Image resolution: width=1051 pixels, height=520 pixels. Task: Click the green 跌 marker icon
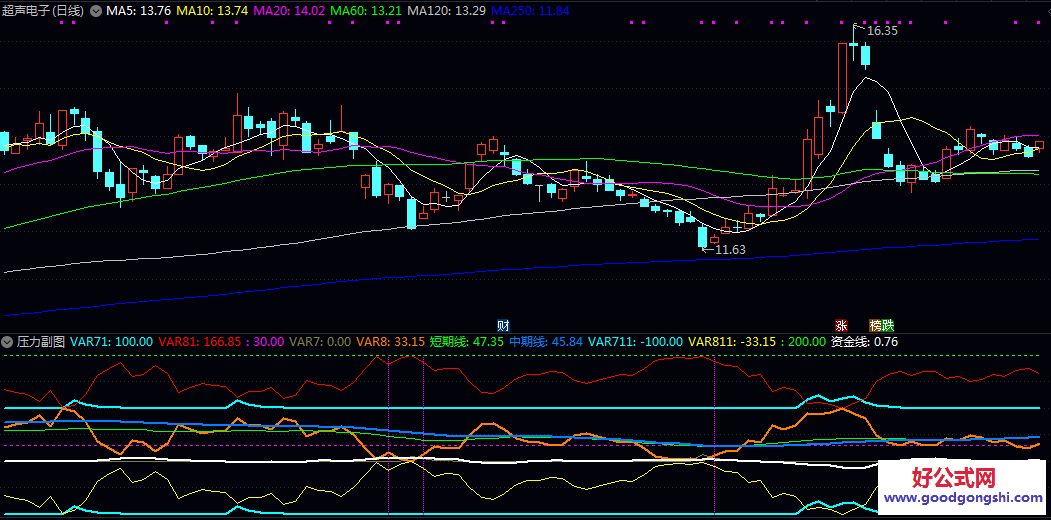pyautogui.click(x=887, y=326)
